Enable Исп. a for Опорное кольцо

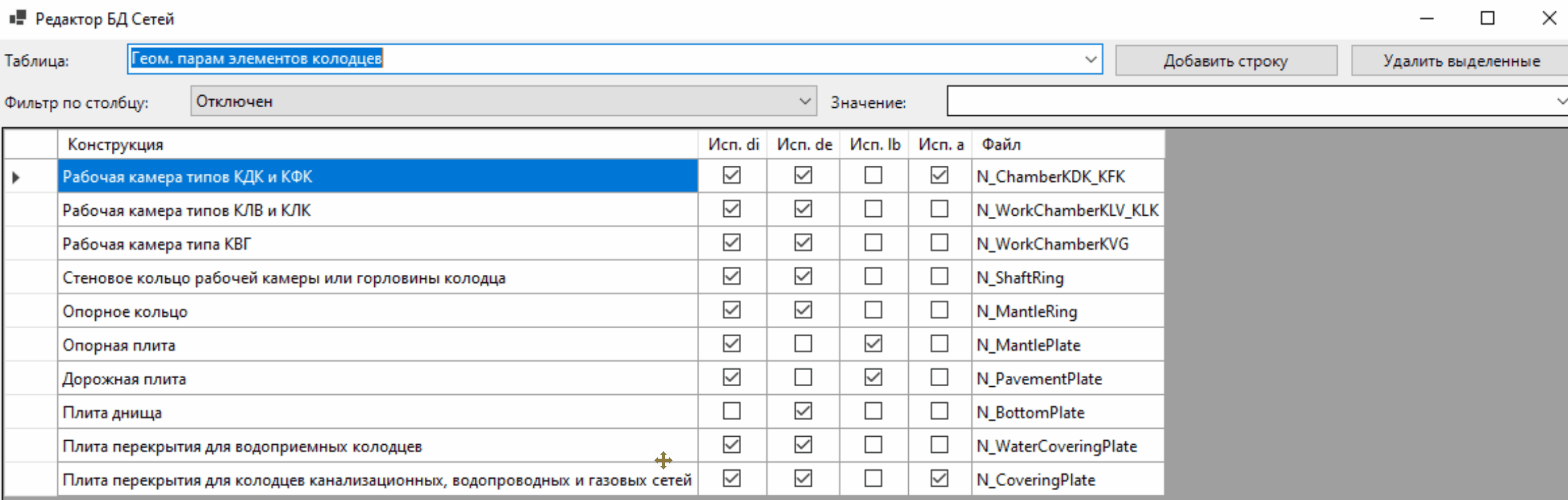pos(939,310)
